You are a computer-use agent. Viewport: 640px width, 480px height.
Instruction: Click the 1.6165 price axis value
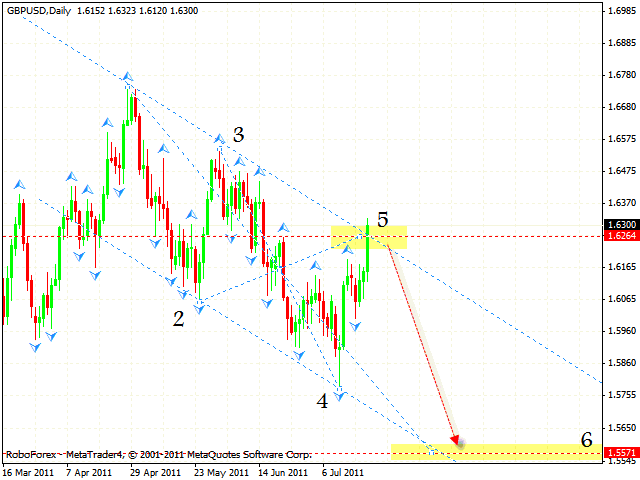[x=622, y=267]
